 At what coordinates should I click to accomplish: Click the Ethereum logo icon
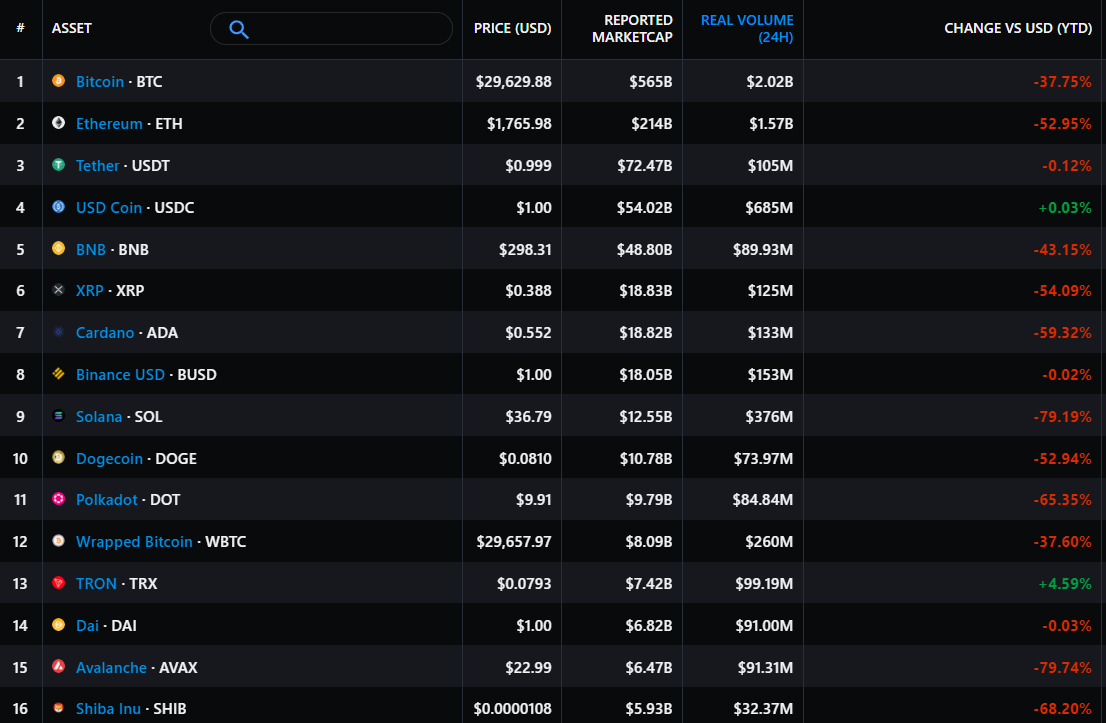pos(58,123)
